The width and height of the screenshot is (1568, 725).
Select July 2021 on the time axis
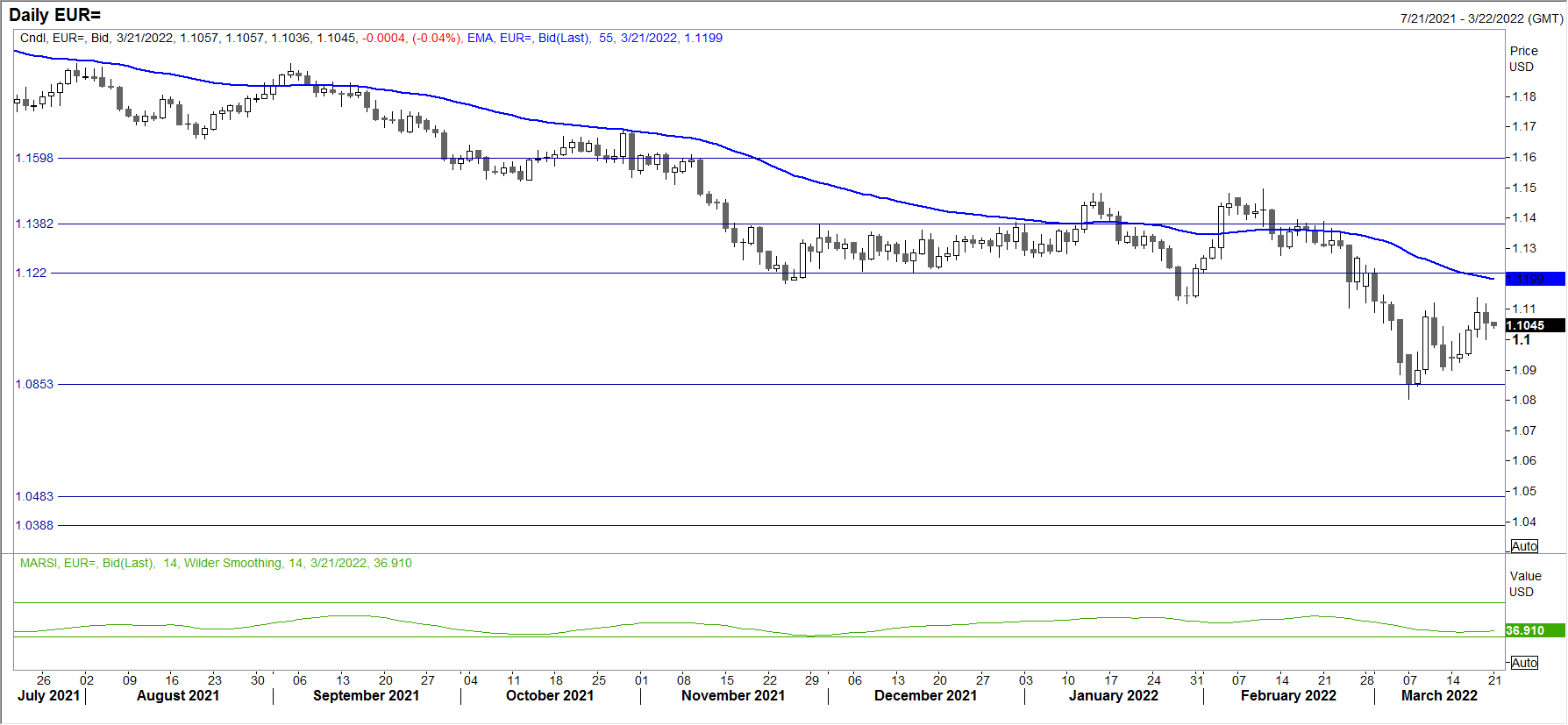click(x=48, y=695)
